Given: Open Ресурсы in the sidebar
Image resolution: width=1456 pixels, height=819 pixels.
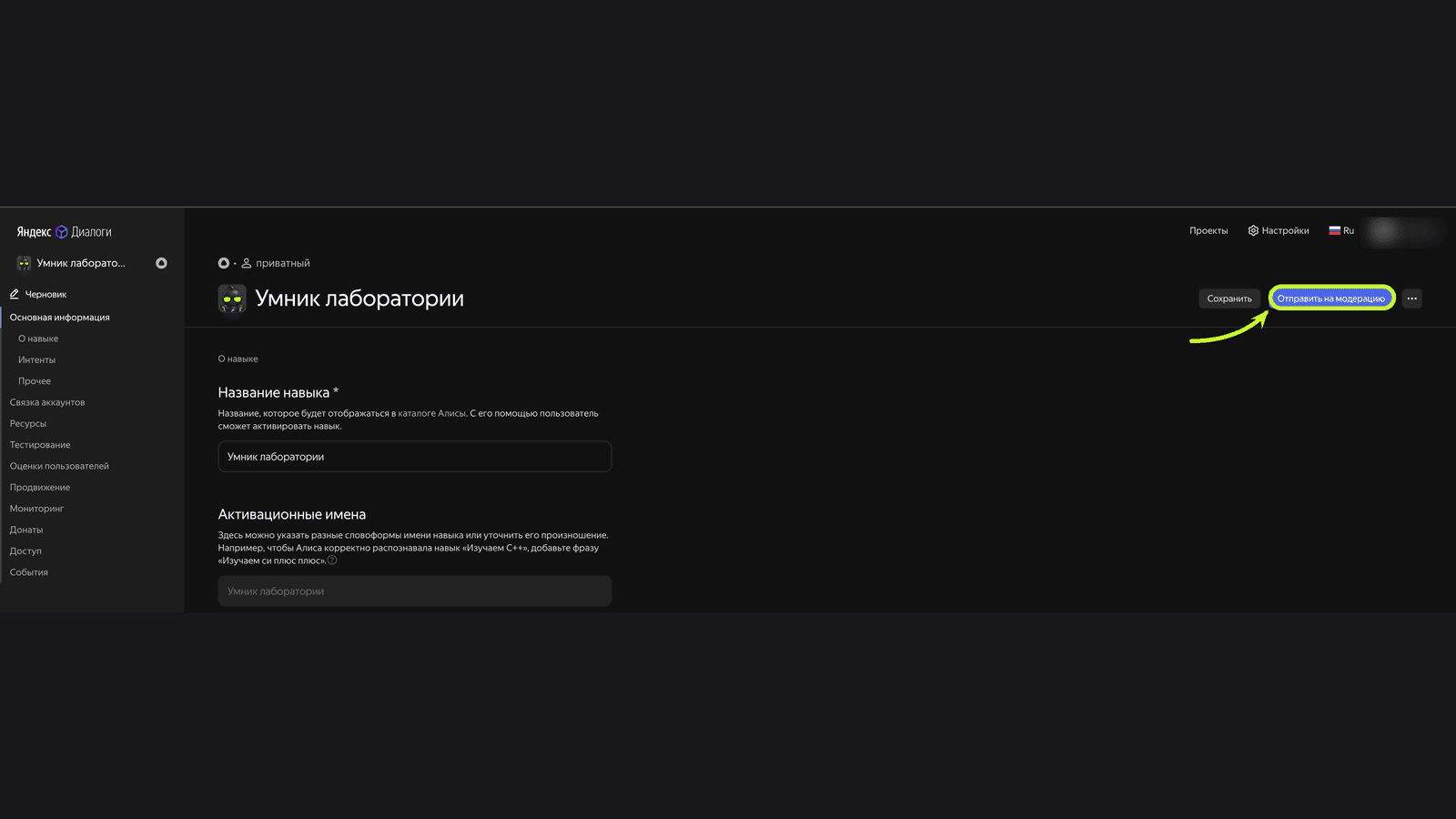Looking at the screenshot, I should click(x=28, y=423).
